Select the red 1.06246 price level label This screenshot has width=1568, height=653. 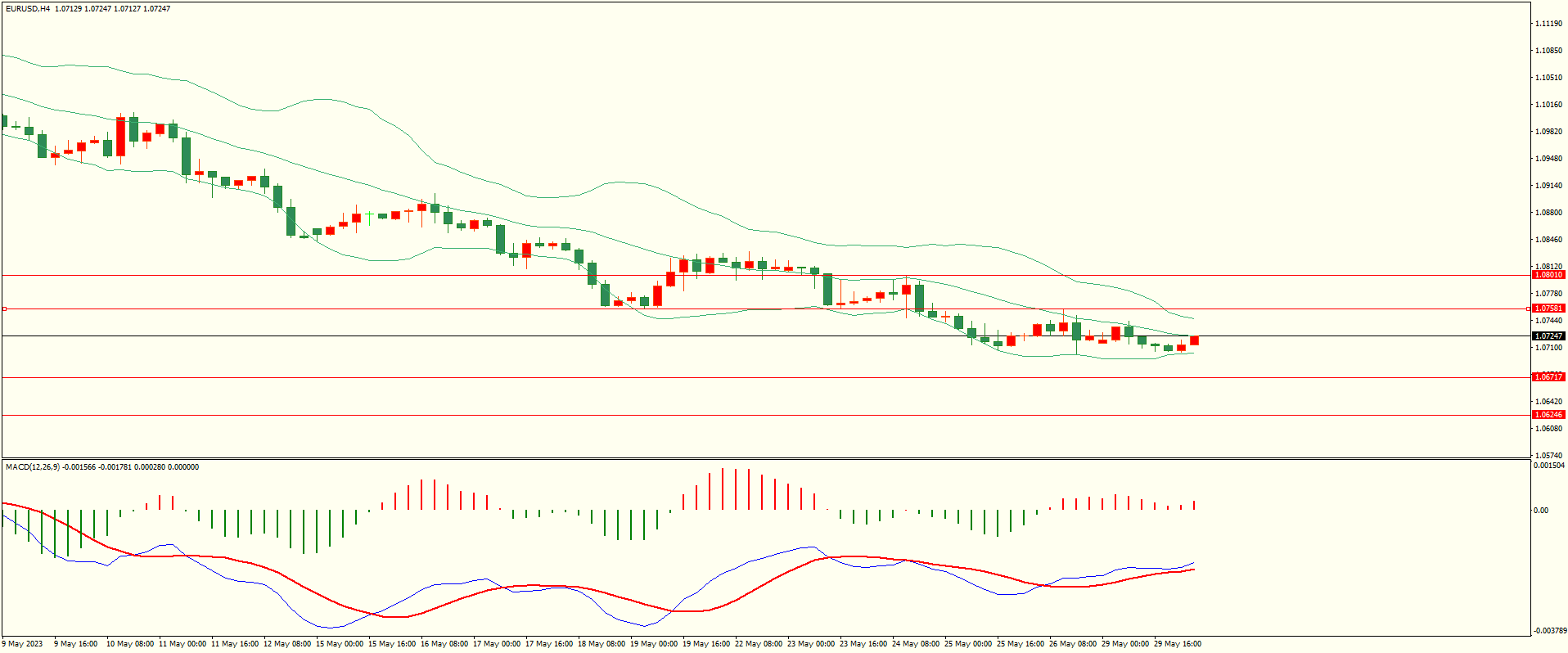[1548, 415]
